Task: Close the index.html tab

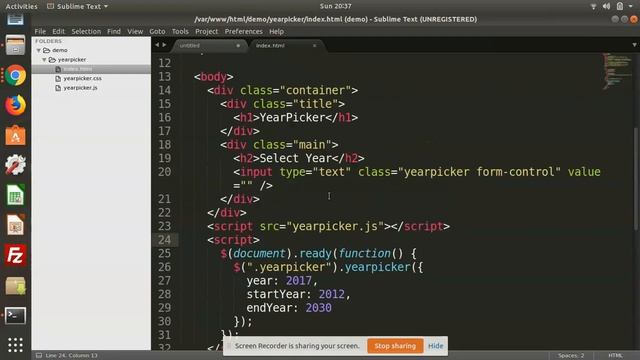Action: tap(314, 46)
